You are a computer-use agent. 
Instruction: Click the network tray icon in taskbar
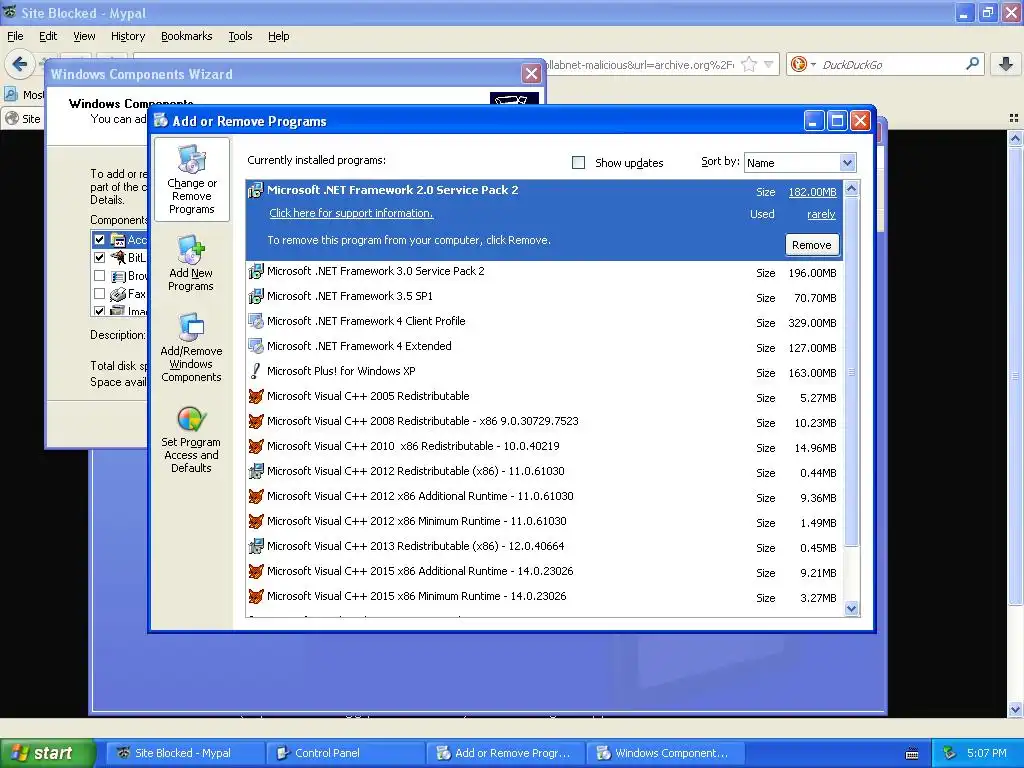click(949, 753)
